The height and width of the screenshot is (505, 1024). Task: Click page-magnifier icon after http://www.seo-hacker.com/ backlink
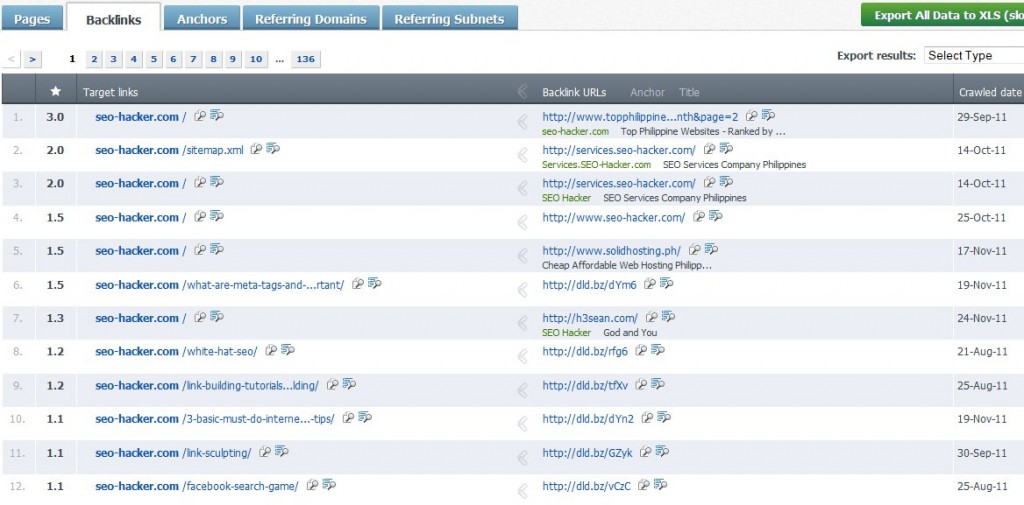(699, 216)
